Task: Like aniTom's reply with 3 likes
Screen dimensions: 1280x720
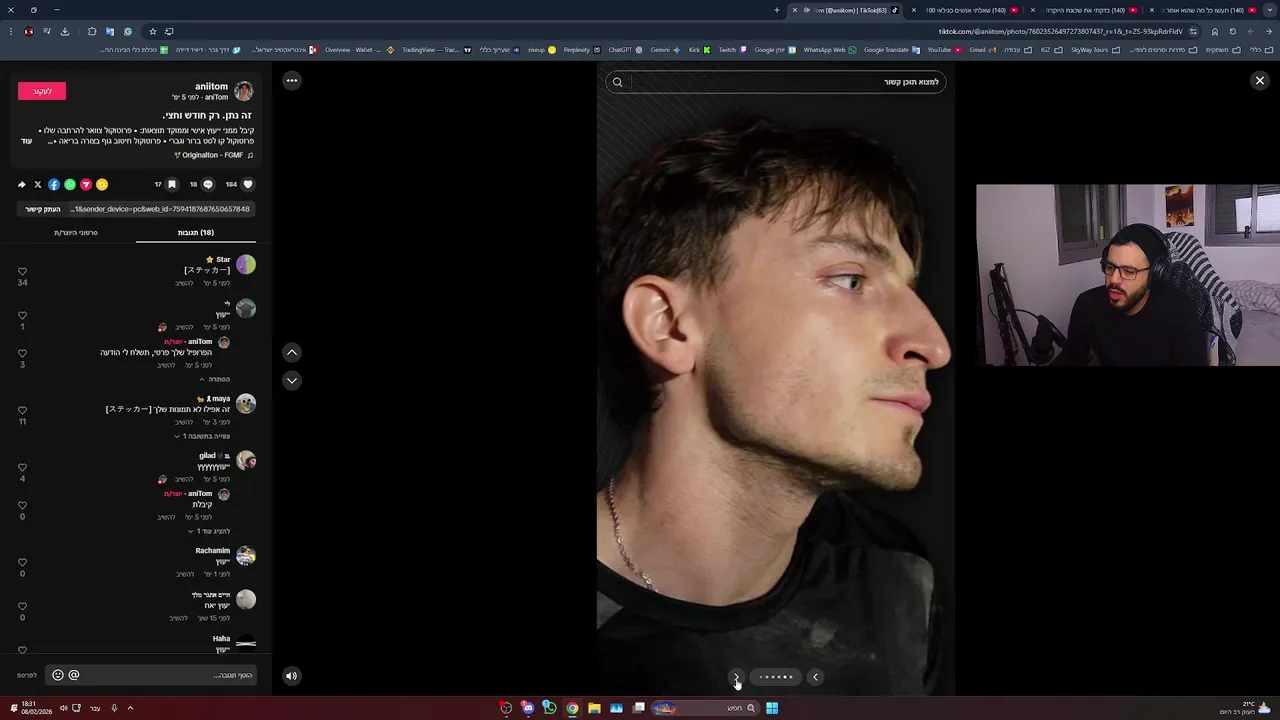Action: pyautogui.click(x=22, y=353)
